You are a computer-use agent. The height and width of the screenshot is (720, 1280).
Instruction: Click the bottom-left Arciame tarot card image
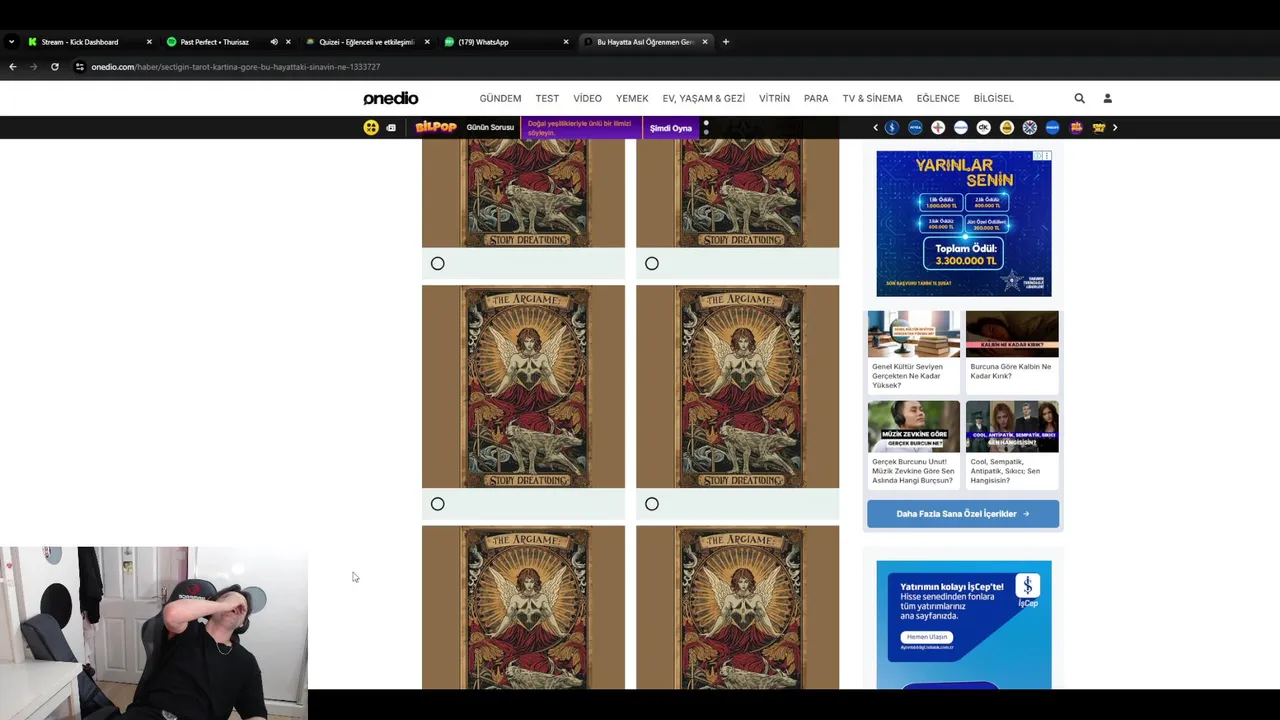click(x=523, y=607)
